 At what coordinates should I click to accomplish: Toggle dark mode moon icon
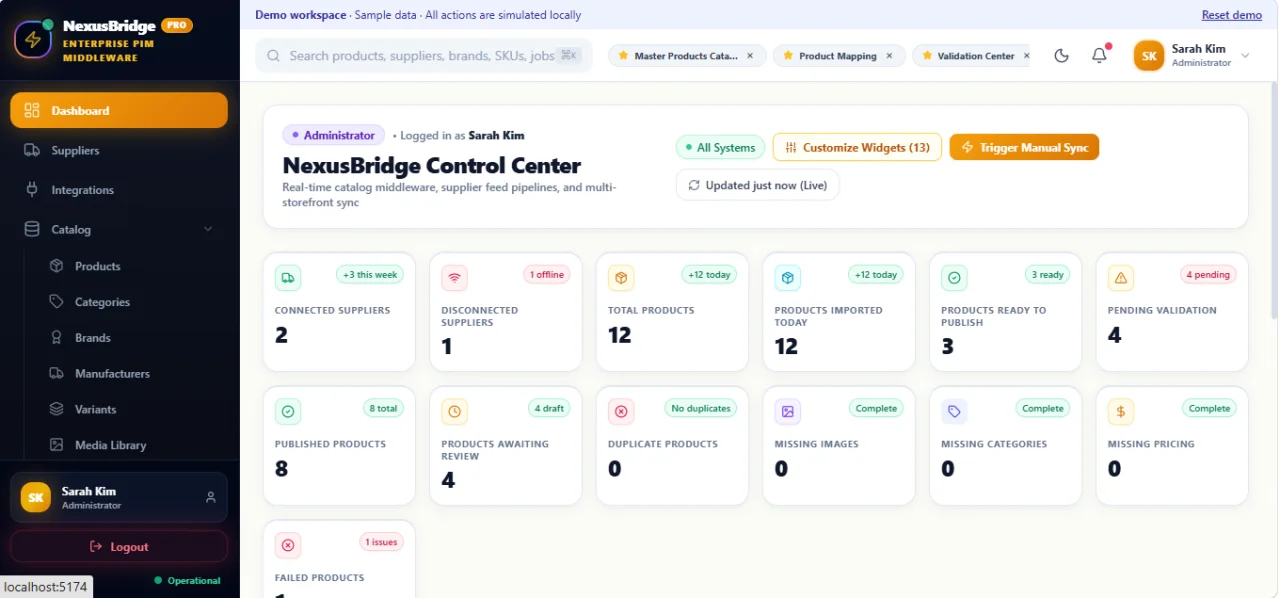1062,56
